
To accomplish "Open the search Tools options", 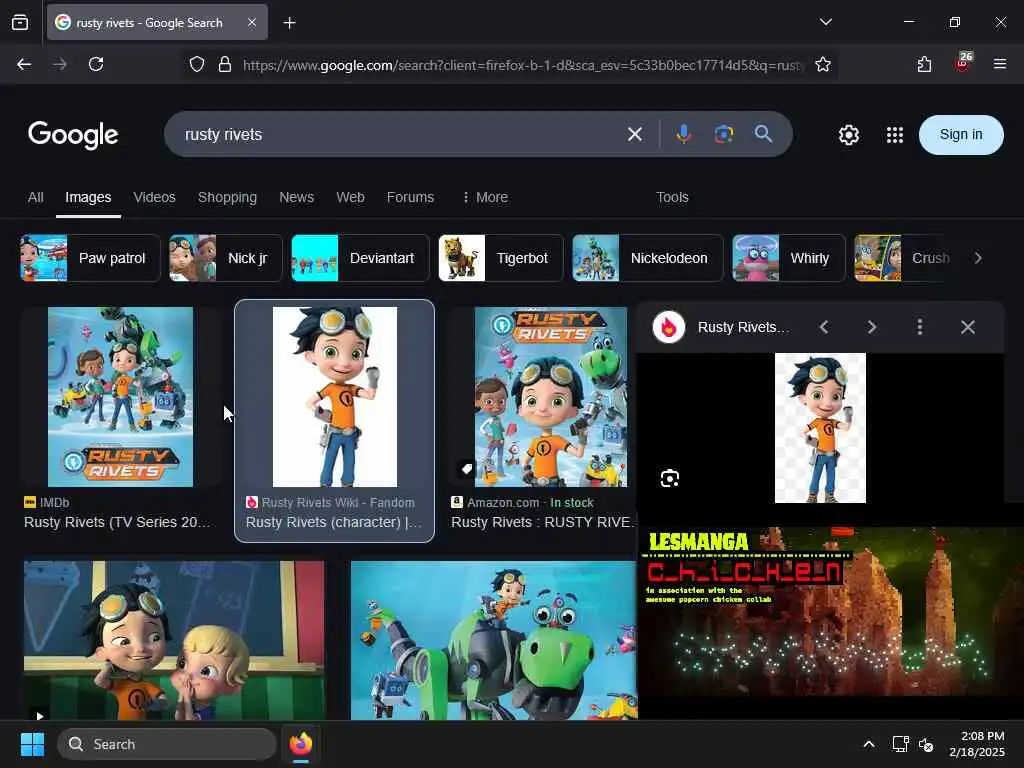I will click(672, 197).
